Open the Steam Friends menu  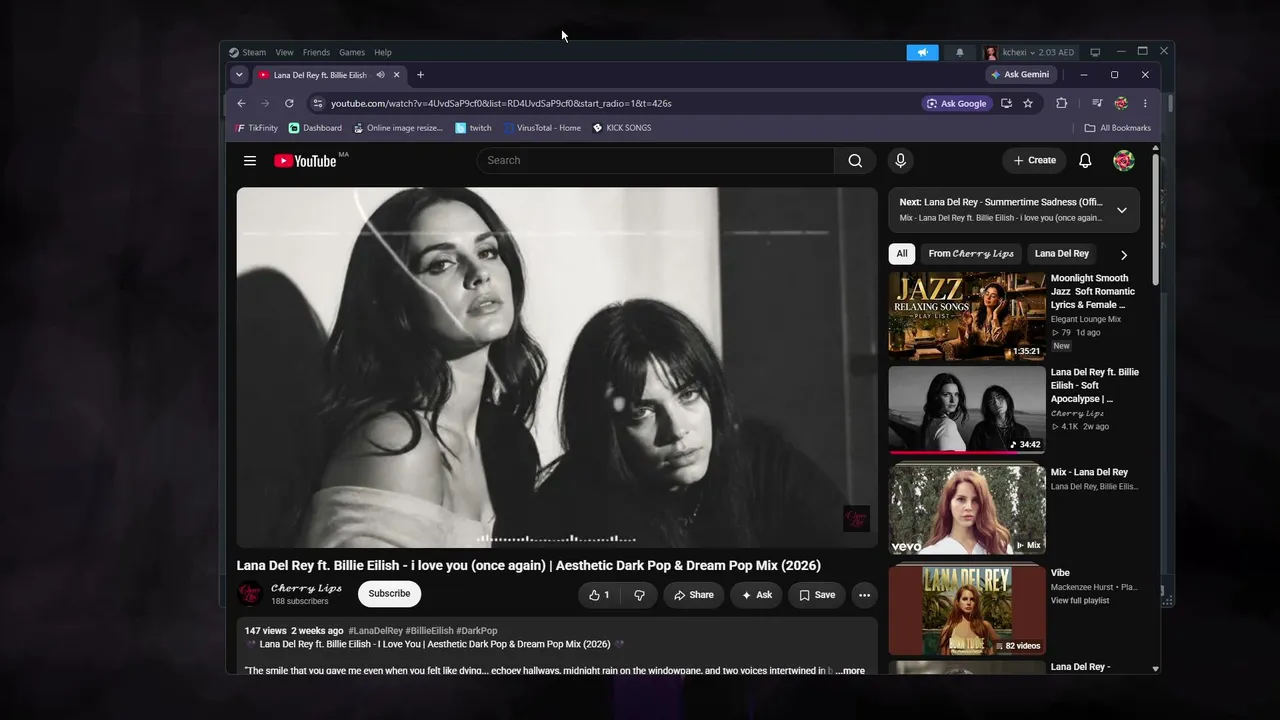pos(316,52)
